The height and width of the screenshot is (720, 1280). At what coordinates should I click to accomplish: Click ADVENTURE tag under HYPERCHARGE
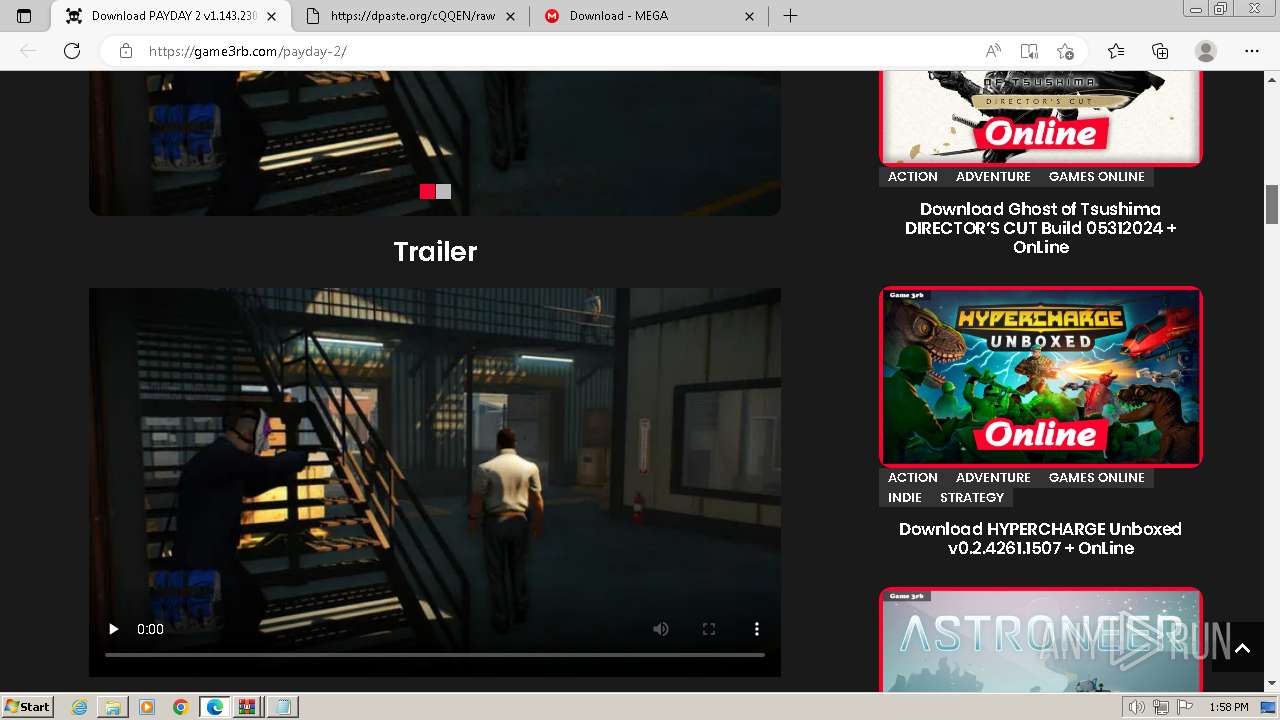coord(993,477)
